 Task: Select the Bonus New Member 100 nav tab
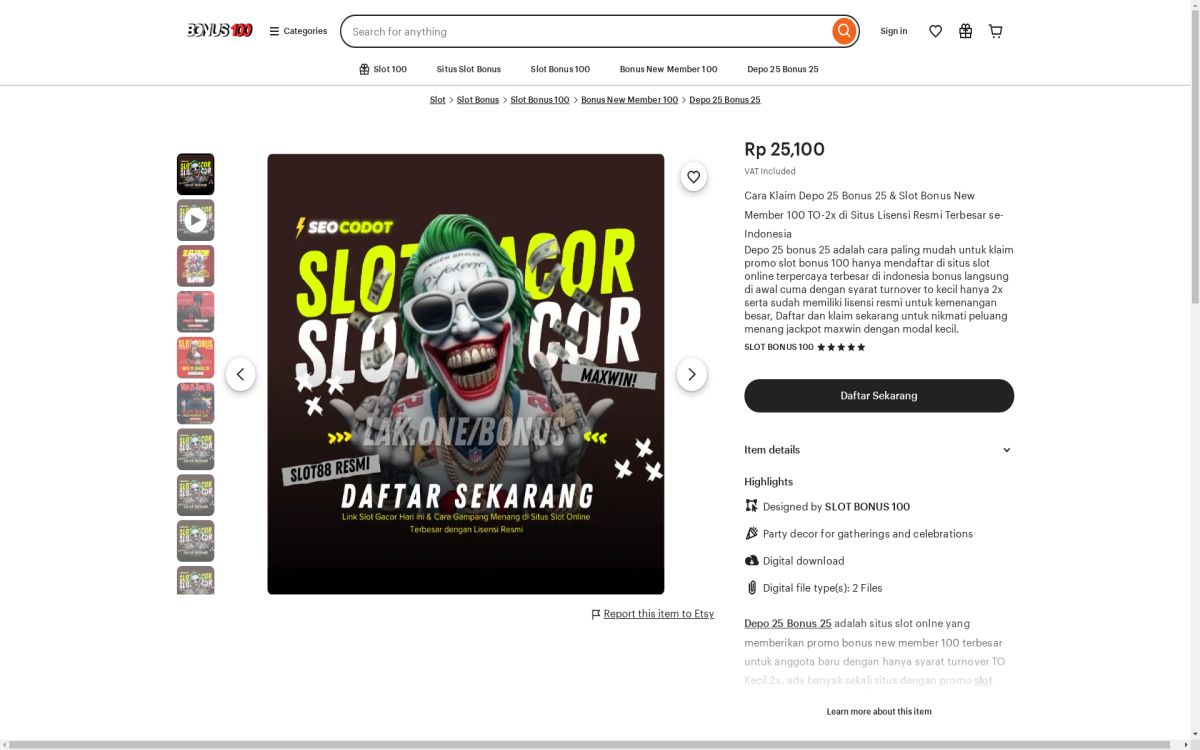point(668,69)
